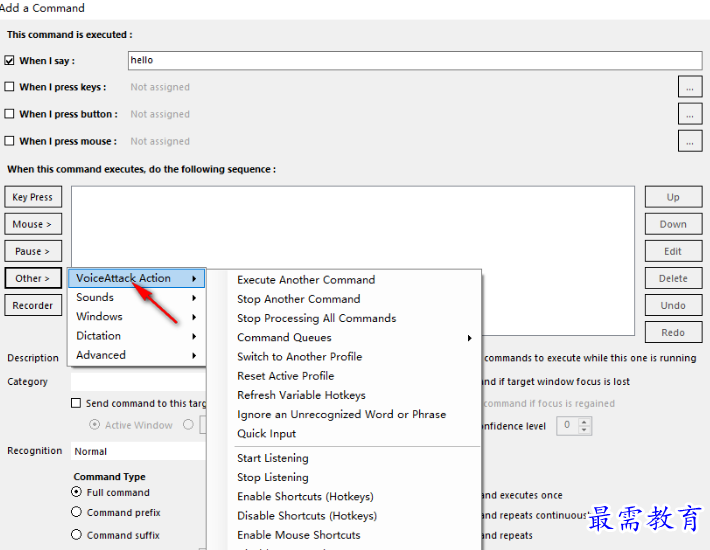
Task: Expand the Advanced submenu
Action: click(136, 355)
